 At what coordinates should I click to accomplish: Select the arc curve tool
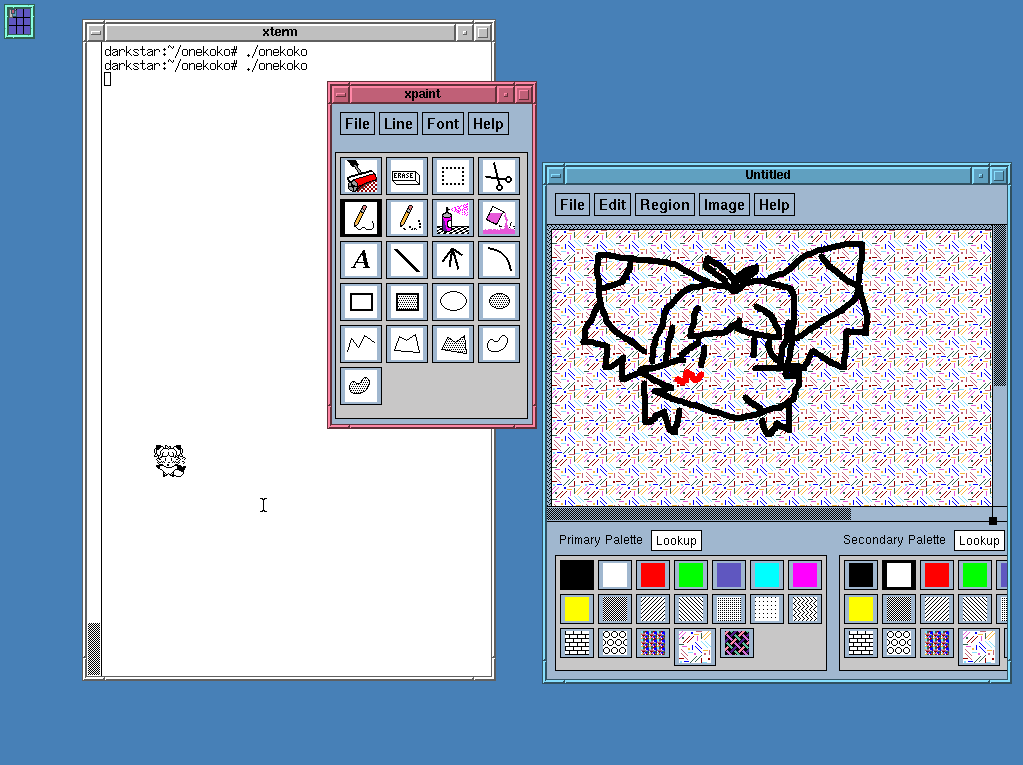498,260
